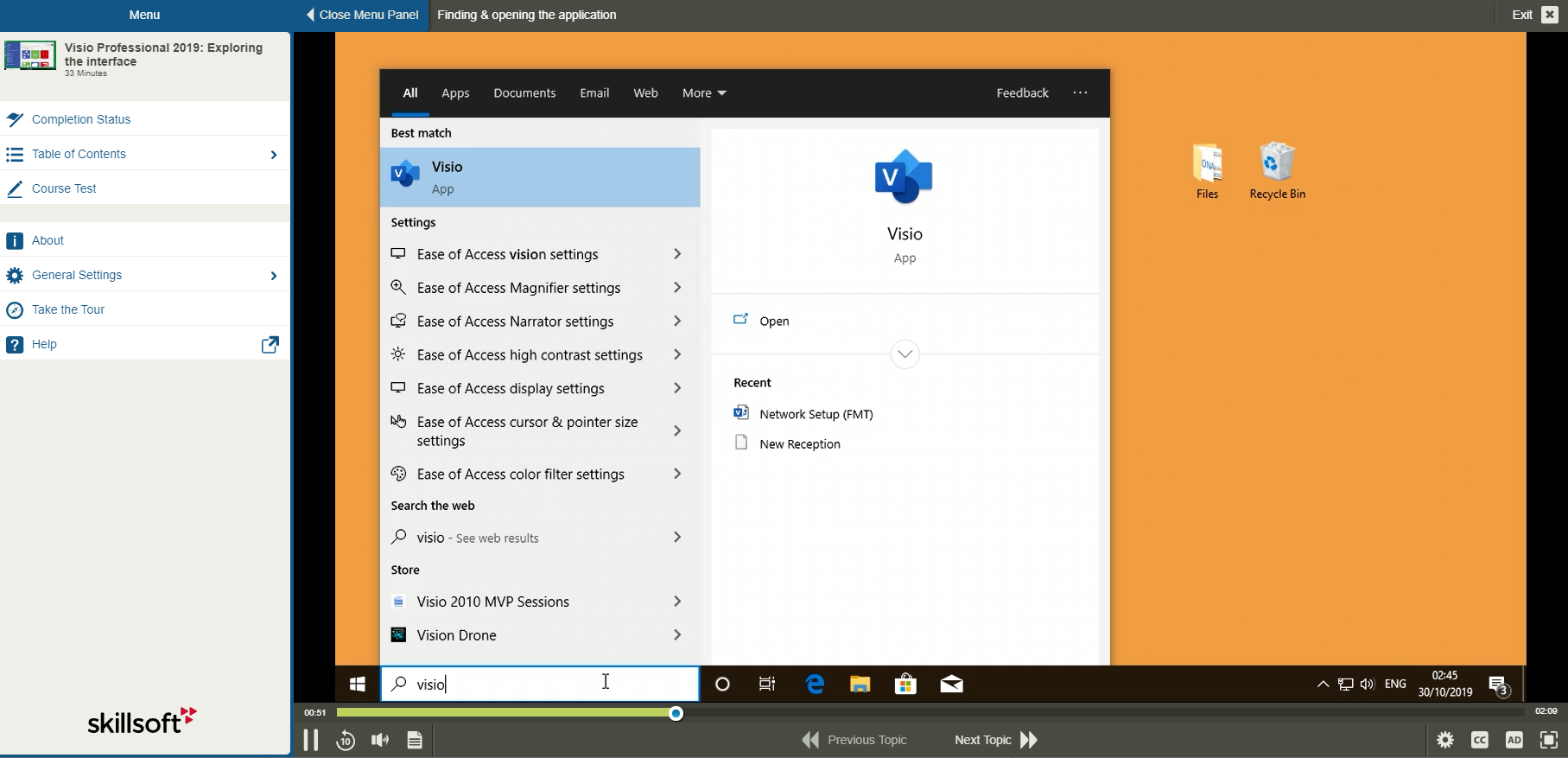Open the notification center icon in tray

click(x=1499, y=685)
